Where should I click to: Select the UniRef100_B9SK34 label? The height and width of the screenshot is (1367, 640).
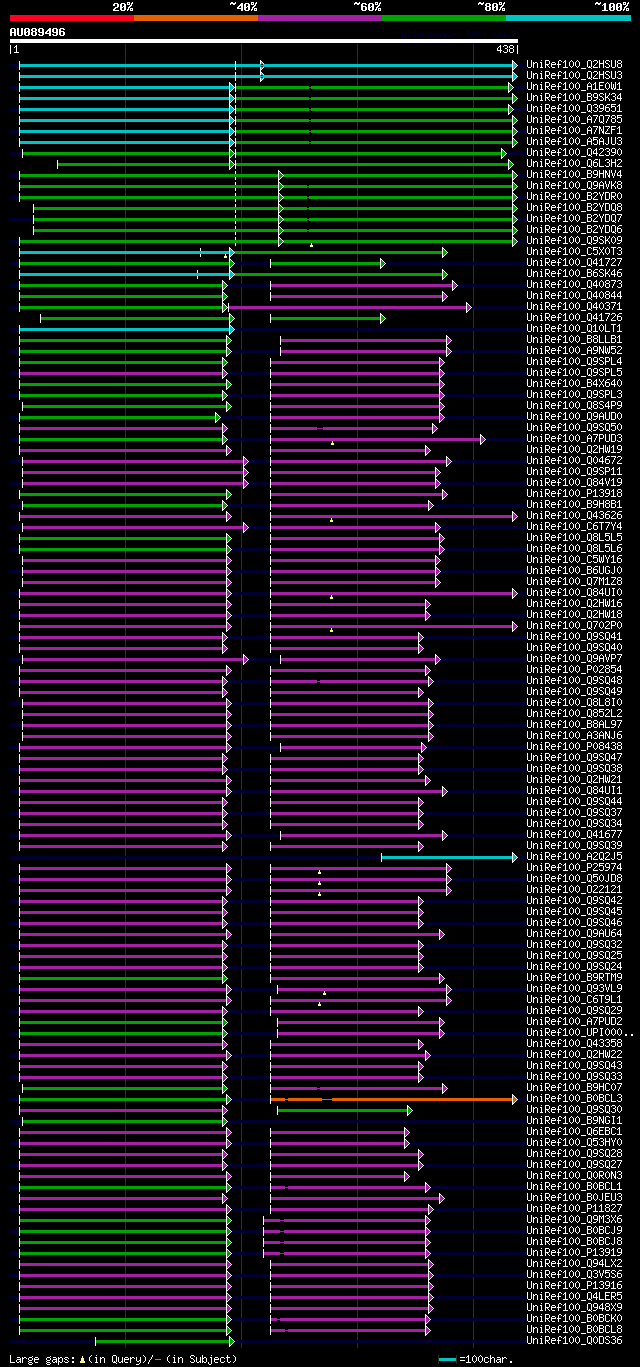click(574, 97)
